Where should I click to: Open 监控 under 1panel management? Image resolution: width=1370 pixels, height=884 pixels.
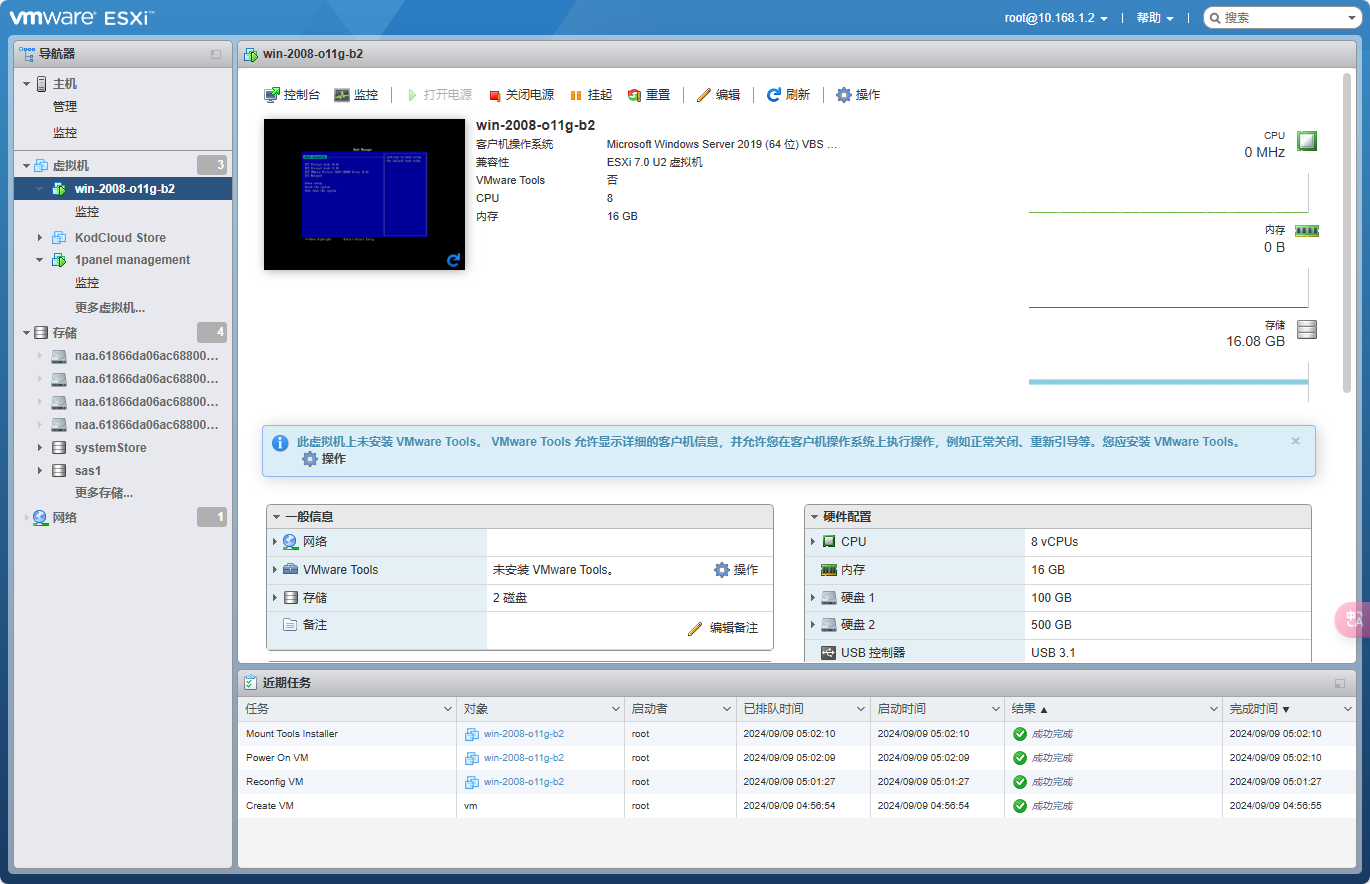87,283
